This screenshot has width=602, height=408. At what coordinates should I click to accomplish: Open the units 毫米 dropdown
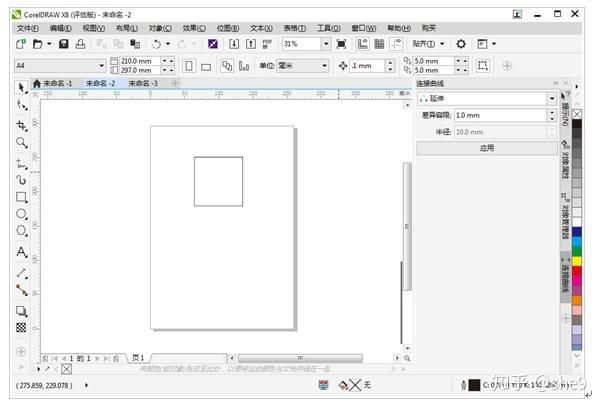point(324,66)
